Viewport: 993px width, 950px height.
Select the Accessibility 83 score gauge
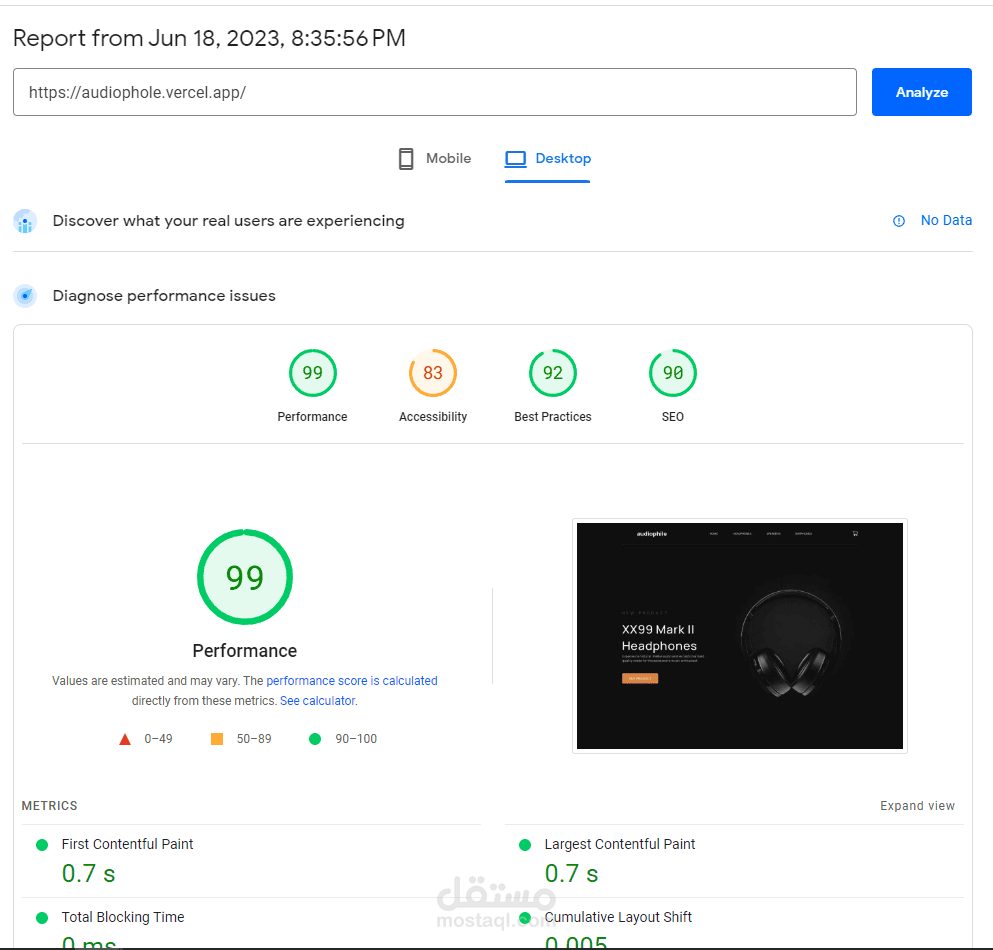click(x=433, y=373)
